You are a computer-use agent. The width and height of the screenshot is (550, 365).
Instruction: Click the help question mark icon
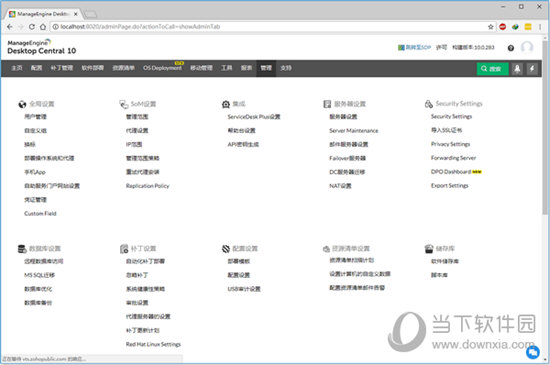(x=511, y=48)
